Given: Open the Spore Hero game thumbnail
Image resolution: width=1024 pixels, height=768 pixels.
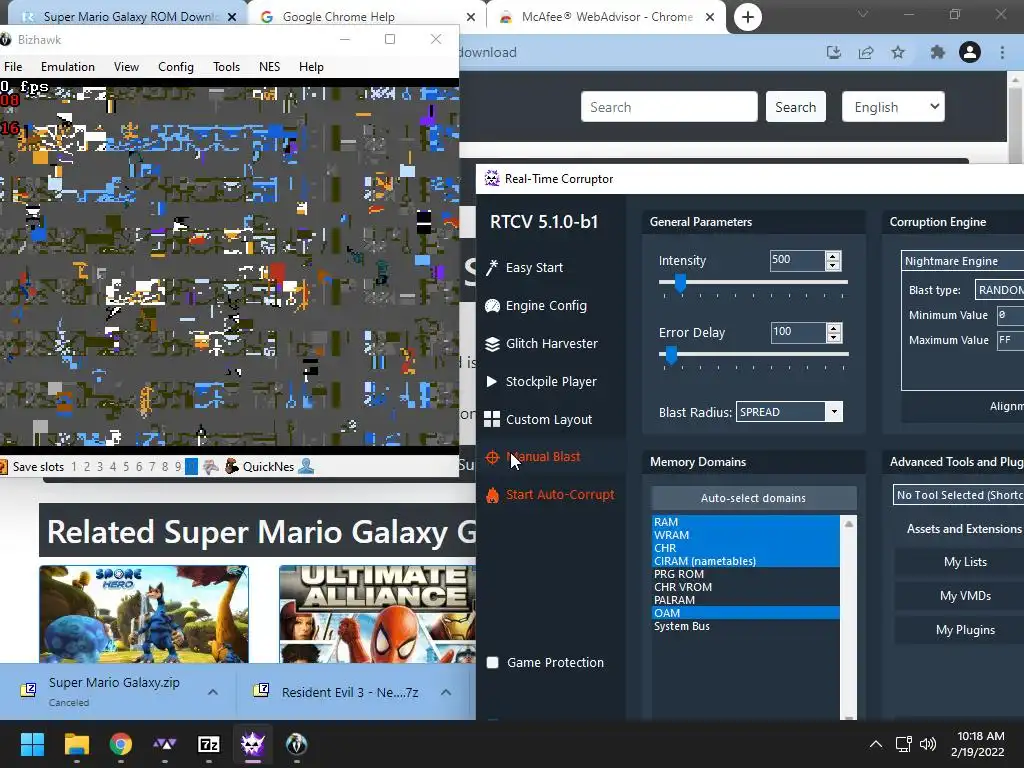Looking at the screenshot, I should tap(144, 614).
